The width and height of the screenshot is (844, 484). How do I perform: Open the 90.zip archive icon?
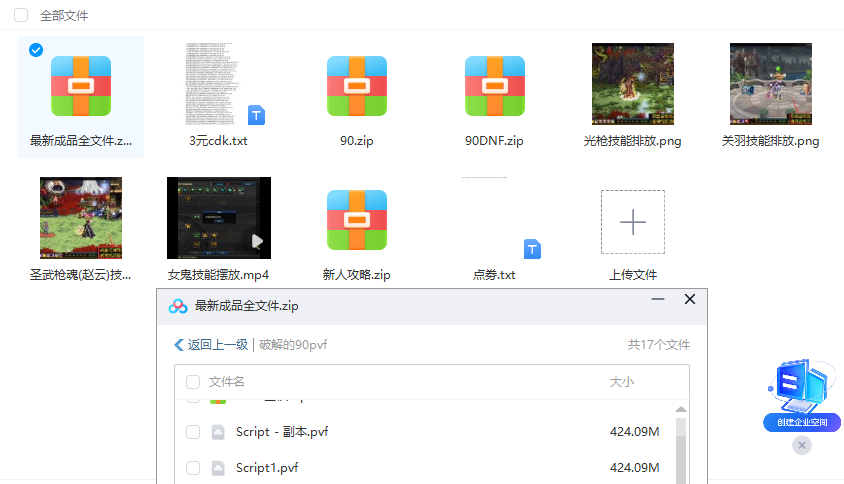[x=356, y=85]
